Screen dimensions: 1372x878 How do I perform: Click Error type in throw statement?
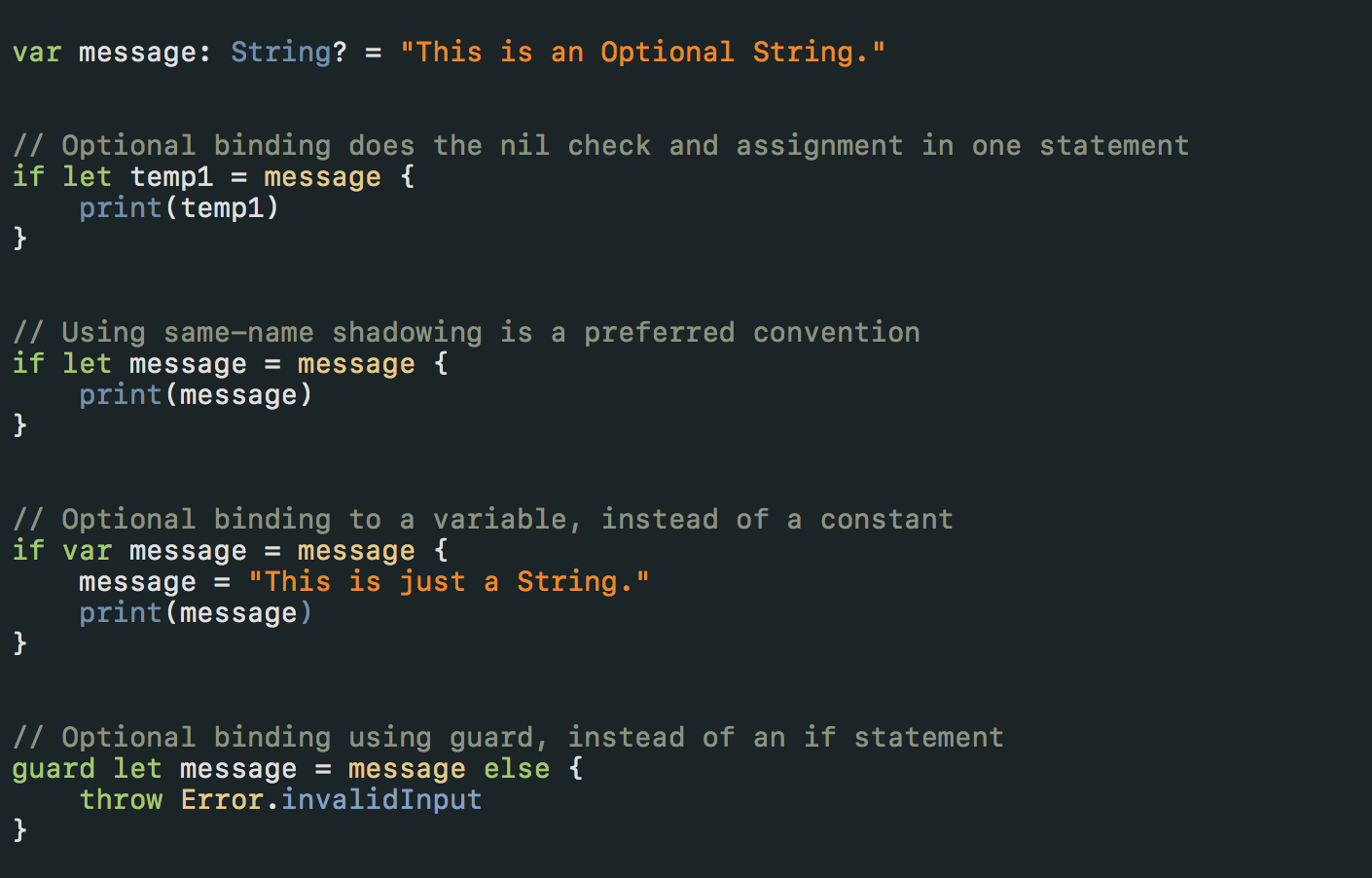[x=222, y=800]
